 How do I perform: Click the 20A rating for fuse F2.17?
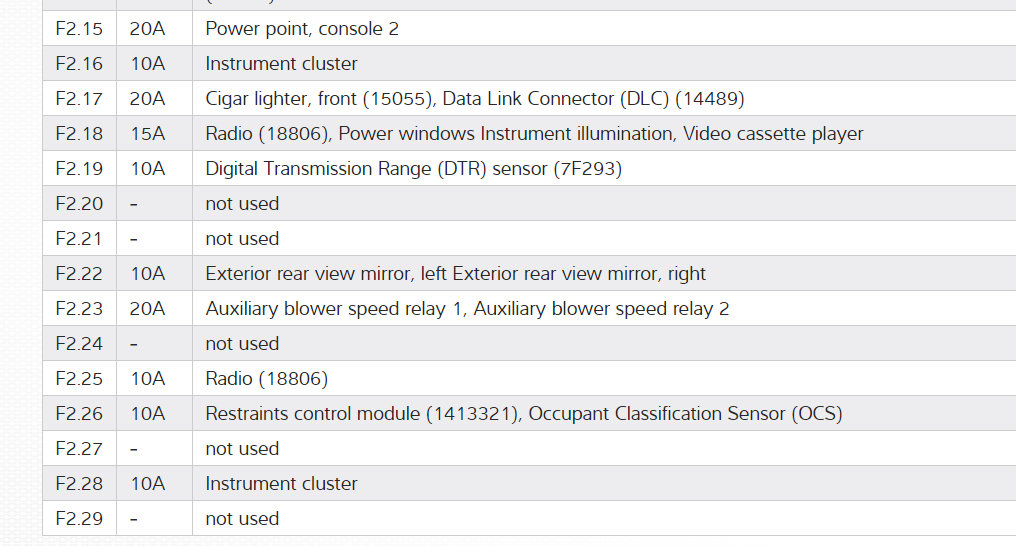click(148, 99)
